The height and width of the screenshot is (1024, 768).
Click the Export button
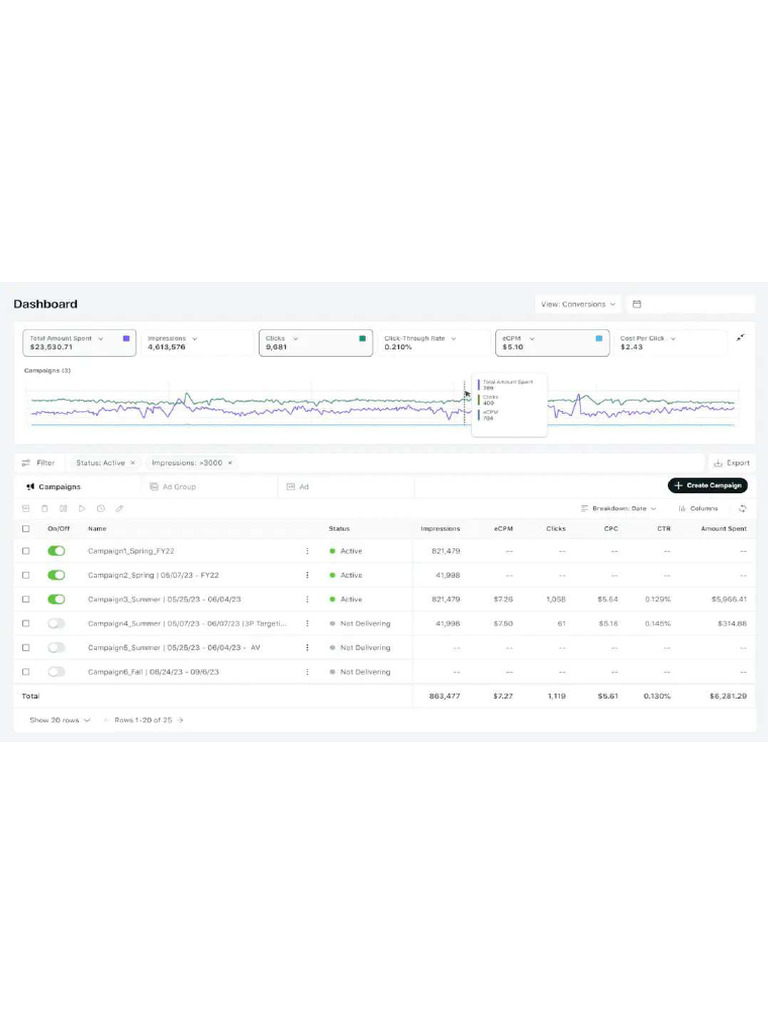click(732, 462)
